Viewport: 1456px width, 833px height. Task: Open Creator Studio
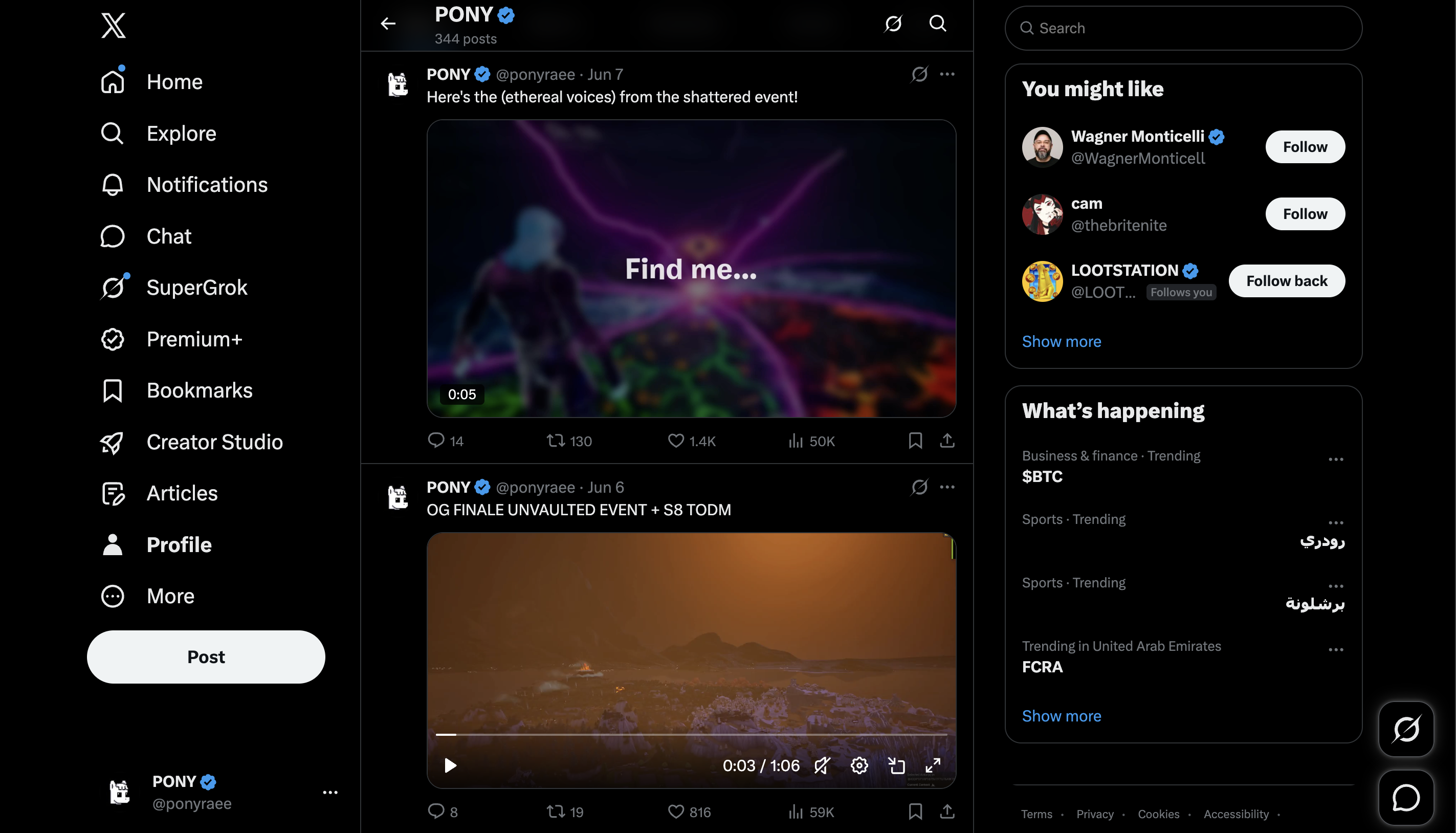coord(191,442)
